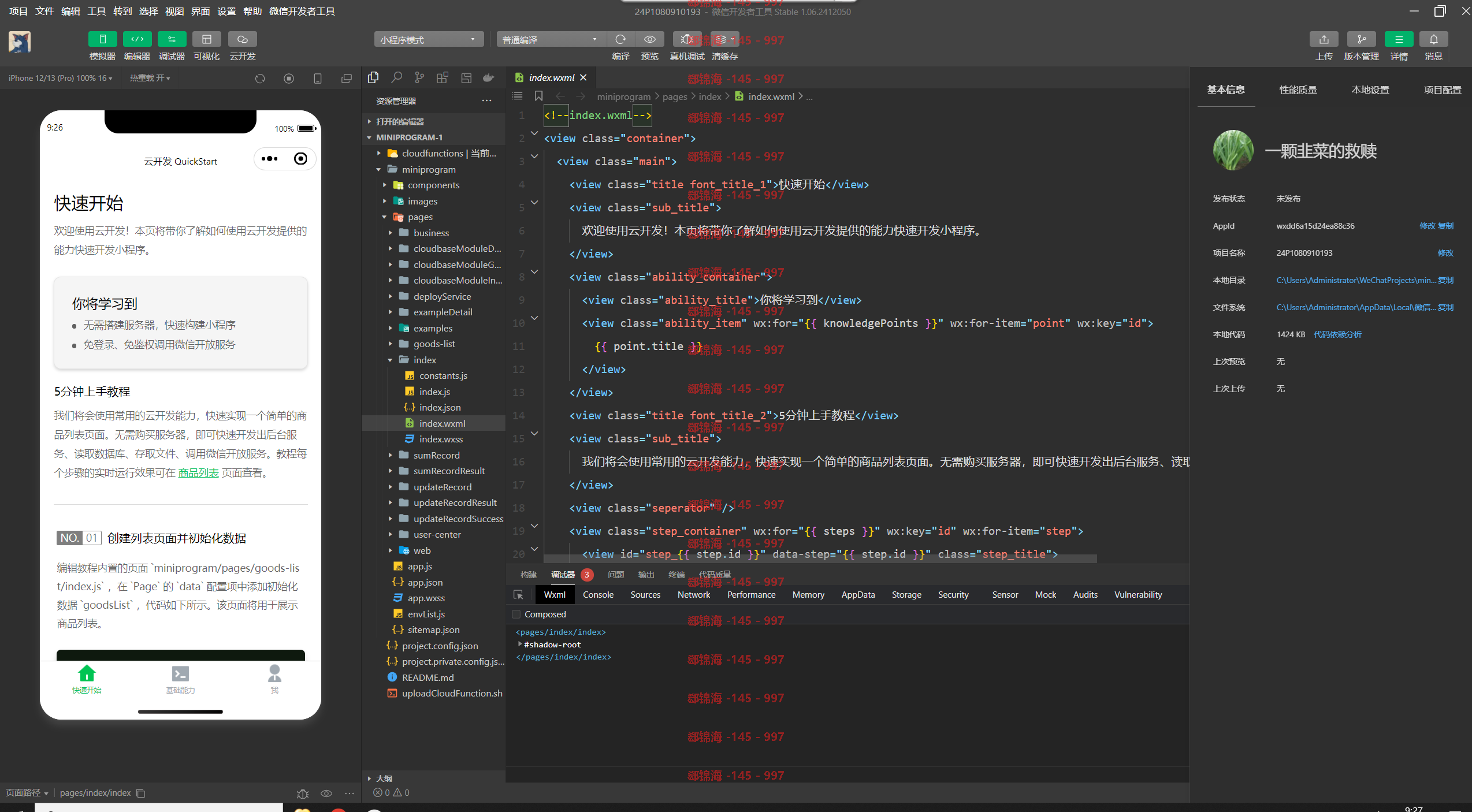Open the Settings menu
Image resolution: width=1472 pixels, height=812 pixels.
(x=226, y=11)
